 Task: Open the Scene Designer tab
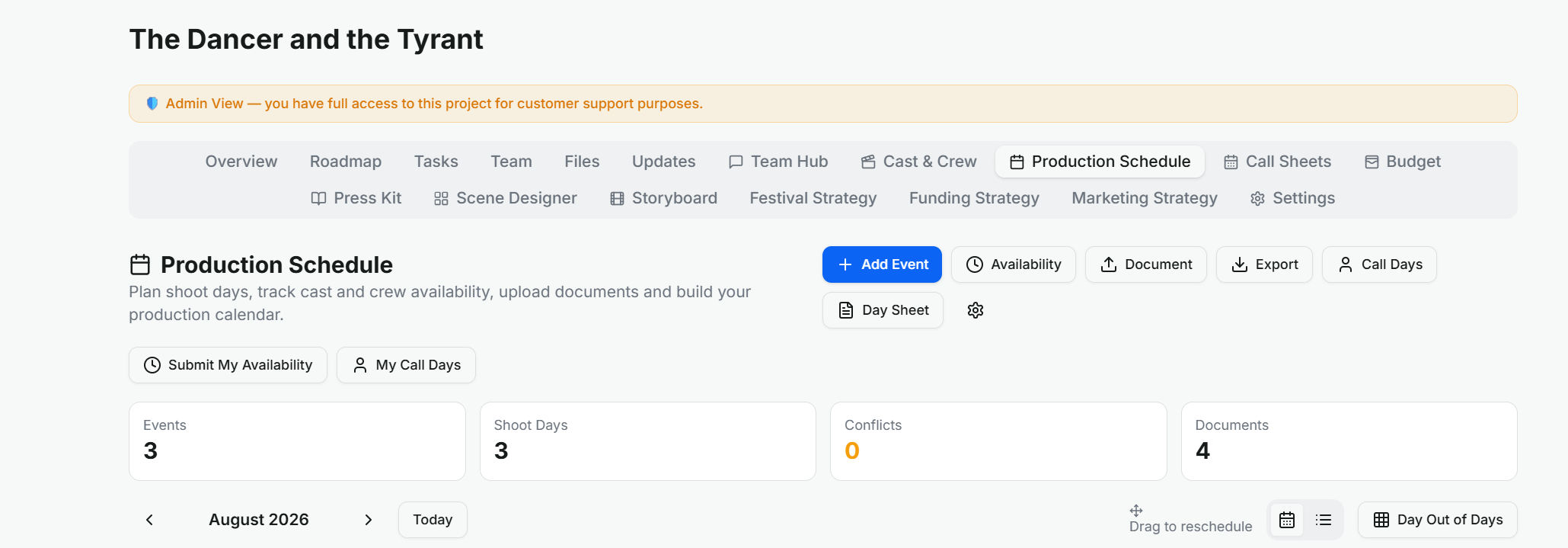click(505, 198)
